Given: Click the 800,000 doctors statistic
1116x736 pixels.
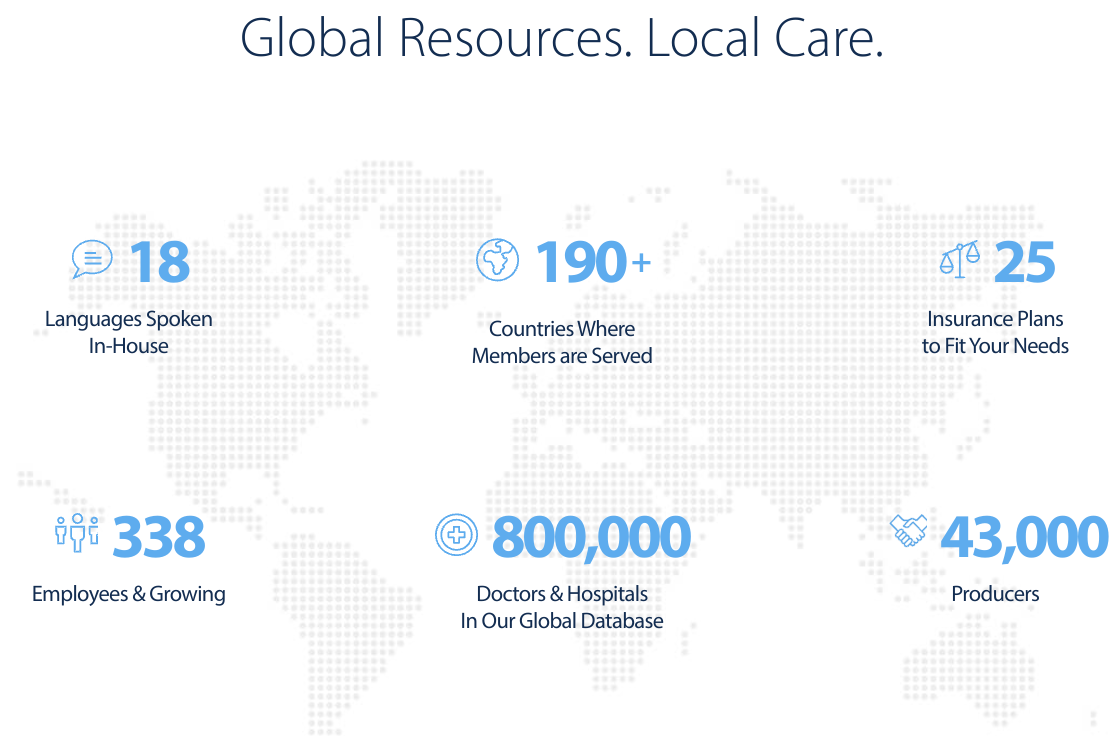Looking at the screenshot, I should 590,537.
